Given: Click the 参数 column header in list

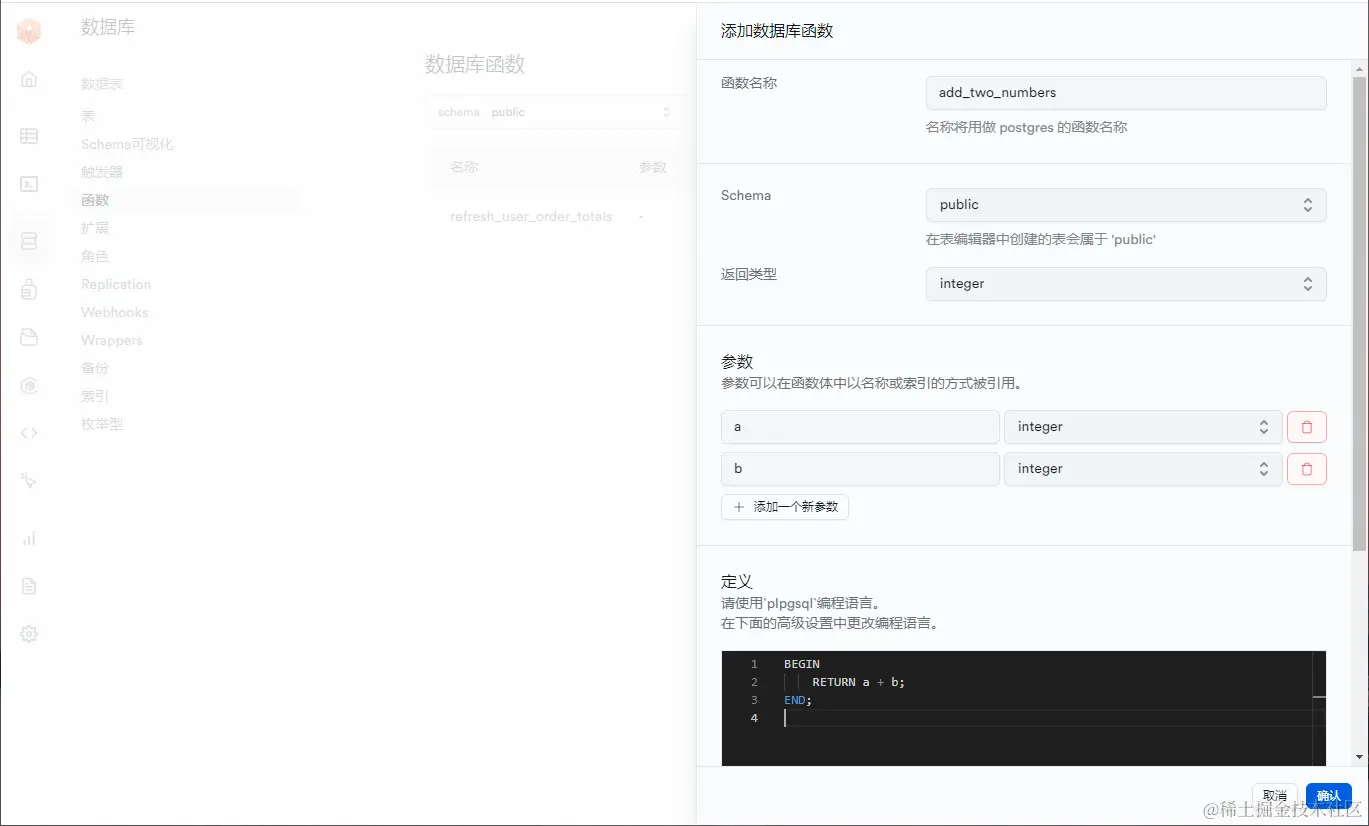Looking at the screenshot, I should (653, 167).
